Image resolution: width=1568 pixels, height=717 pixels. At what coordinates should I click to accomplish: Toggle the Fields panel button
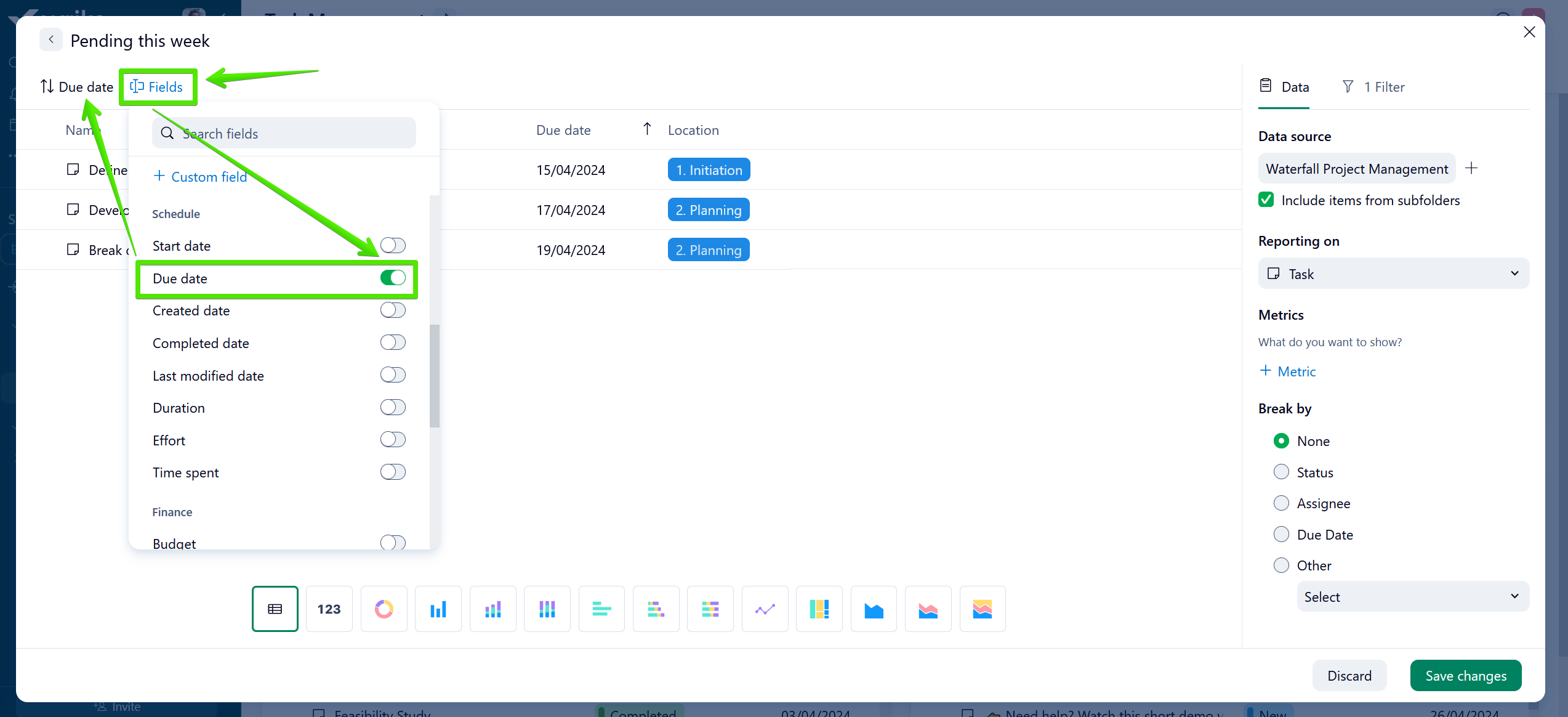point(156,86)
